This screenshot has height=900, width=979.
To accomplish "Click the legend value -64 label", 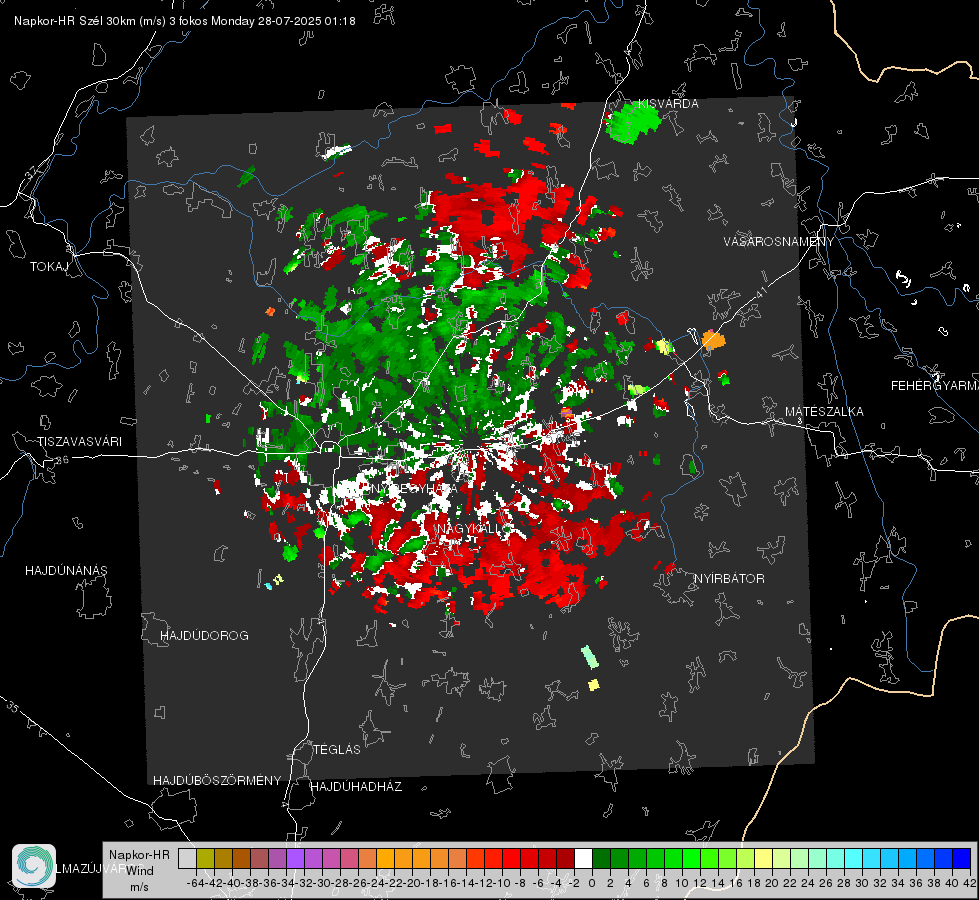I will 195,883.
